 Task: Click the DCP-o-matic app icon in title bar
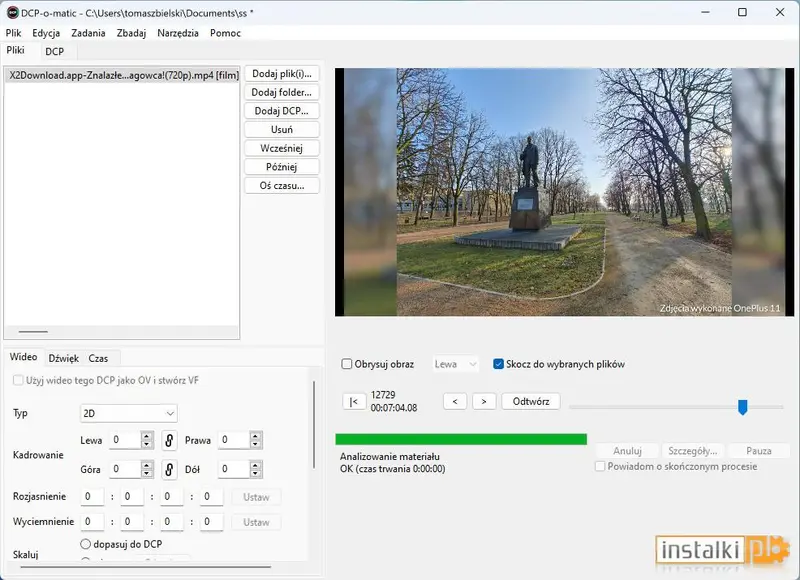pos(12,13)
